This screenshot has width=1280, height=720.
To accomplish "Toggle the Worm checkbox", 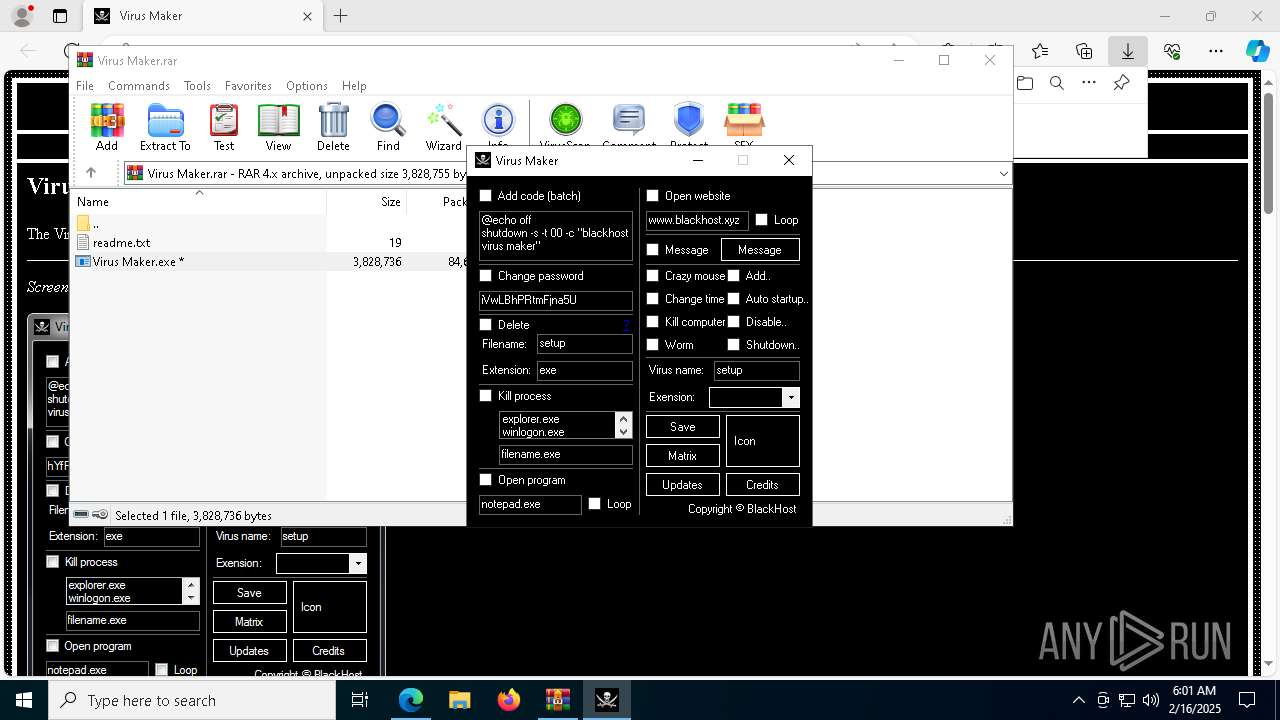I will [x=653, y=345].
